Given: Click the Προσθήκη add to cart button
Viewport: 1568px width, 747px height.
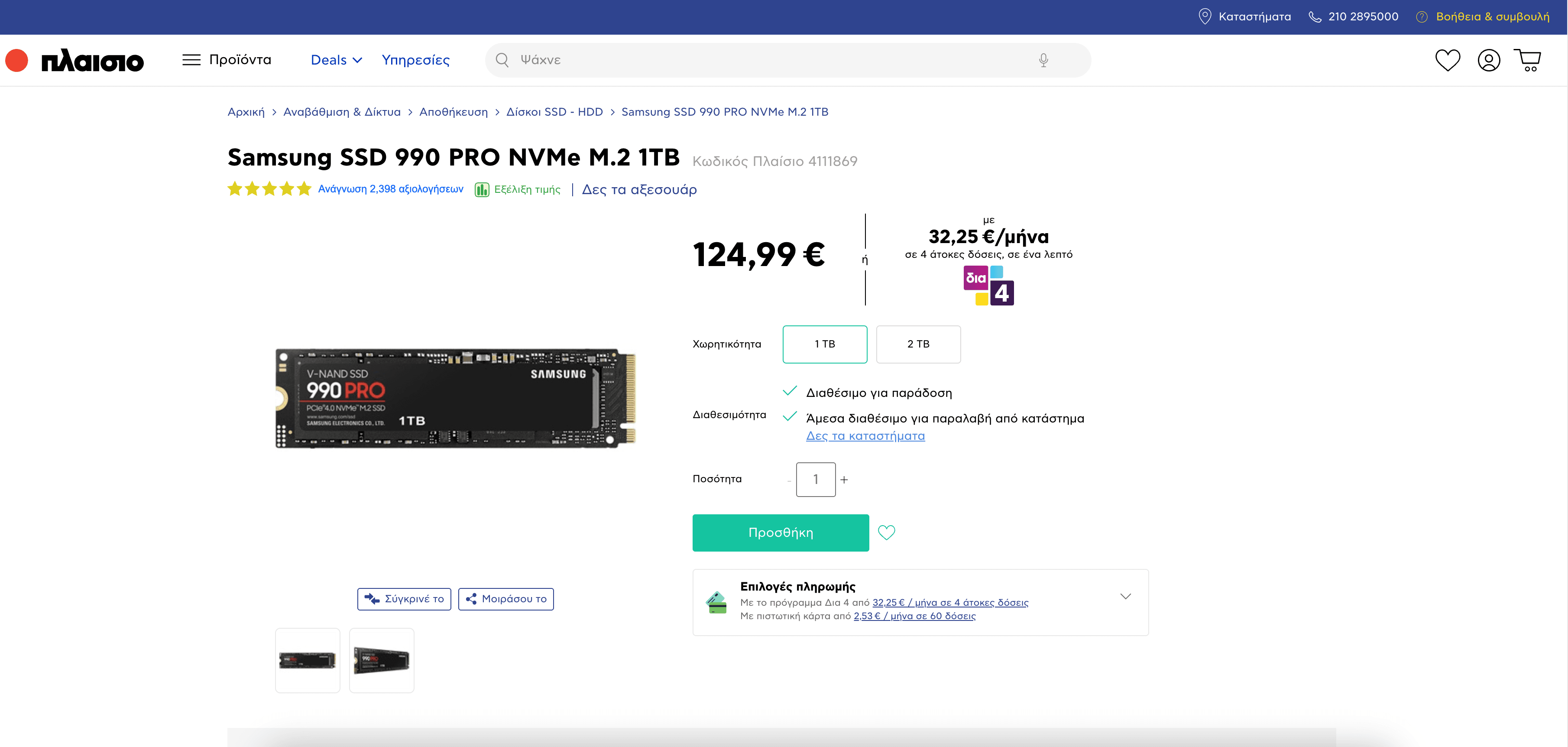Looking at the screenshot, I should (781, 533).
